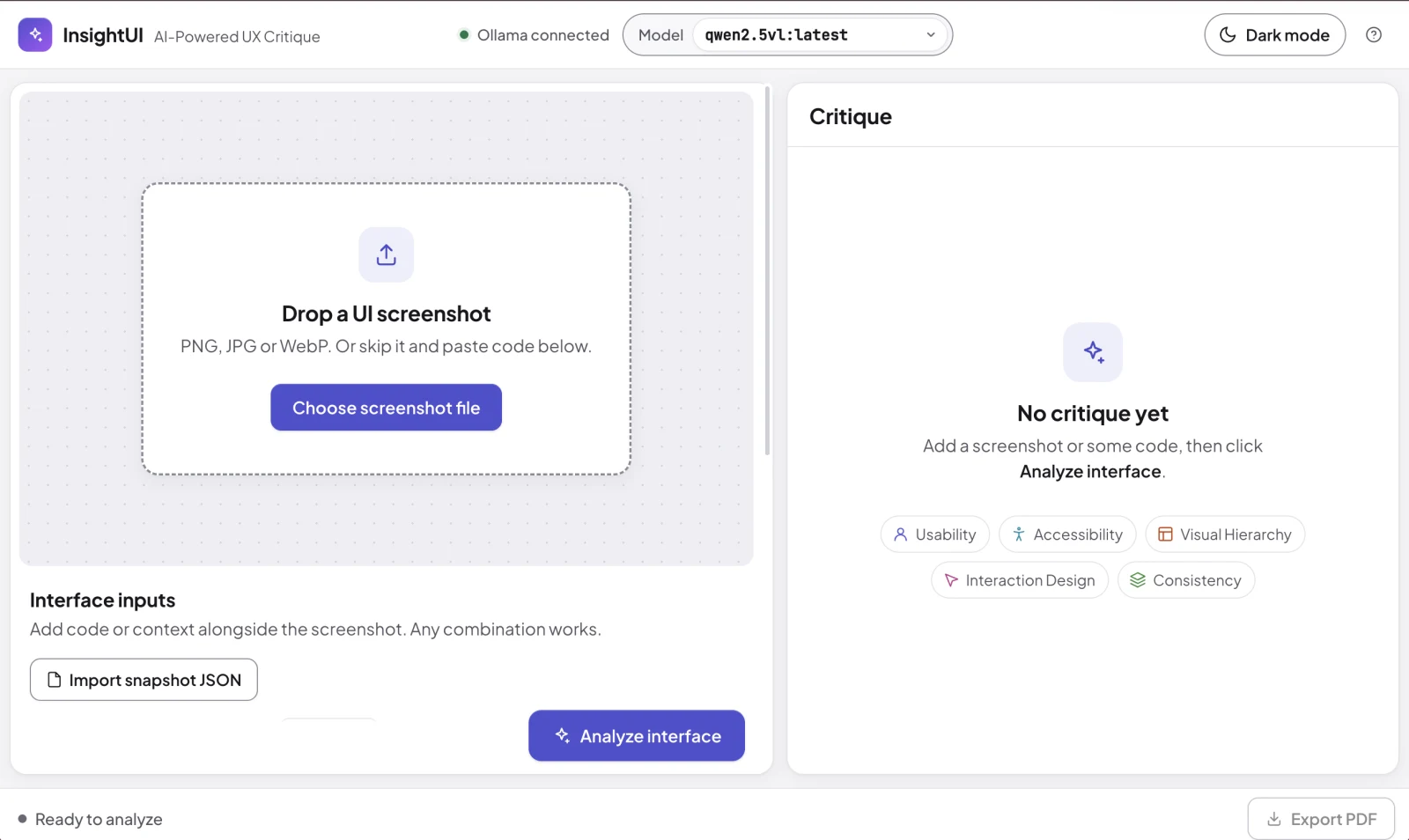Click the upload arrow icon in drop zone
The width and height of the screenshot is (1409, 840).
pos(386,254)
